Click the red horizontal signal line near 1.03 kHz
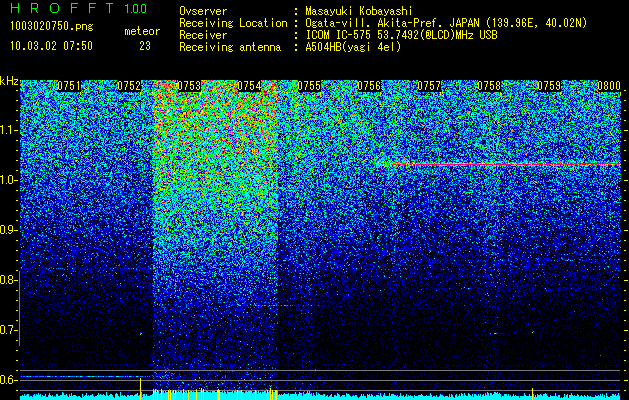The height and width of the screenshot is (400, 629). 501,164
